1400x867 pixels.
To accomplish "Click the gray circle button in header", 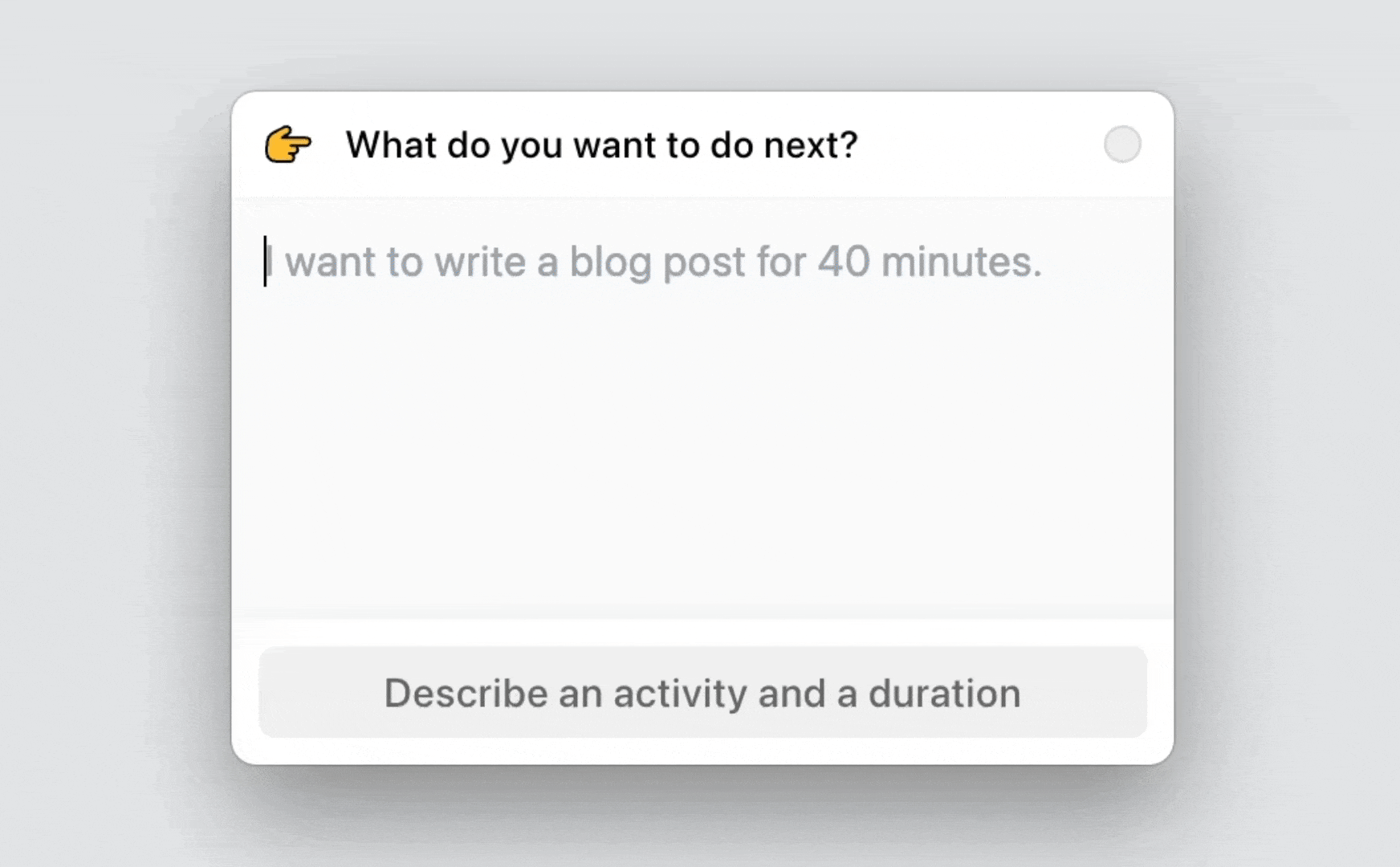I will (1121, 144).
